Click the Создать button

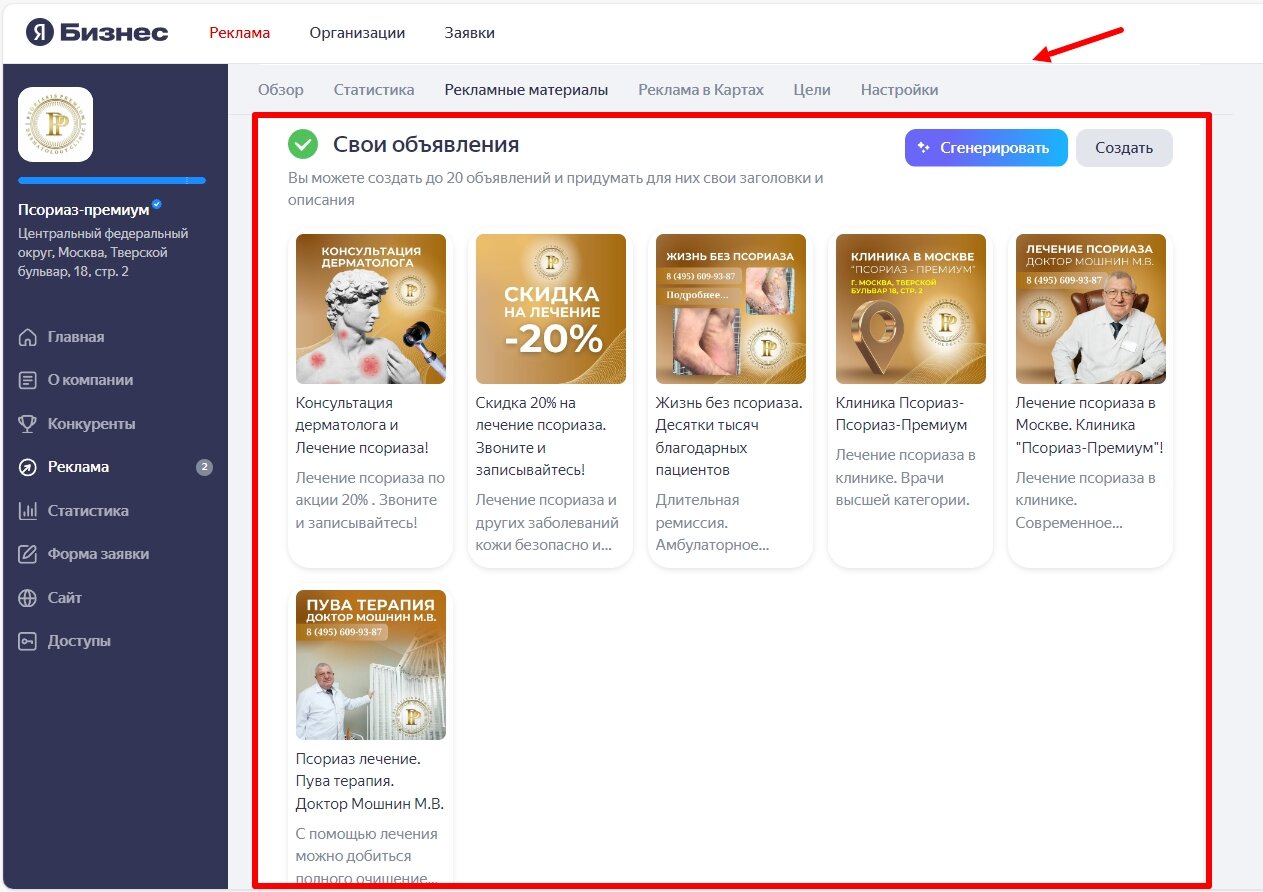(x=1124, y=148)
